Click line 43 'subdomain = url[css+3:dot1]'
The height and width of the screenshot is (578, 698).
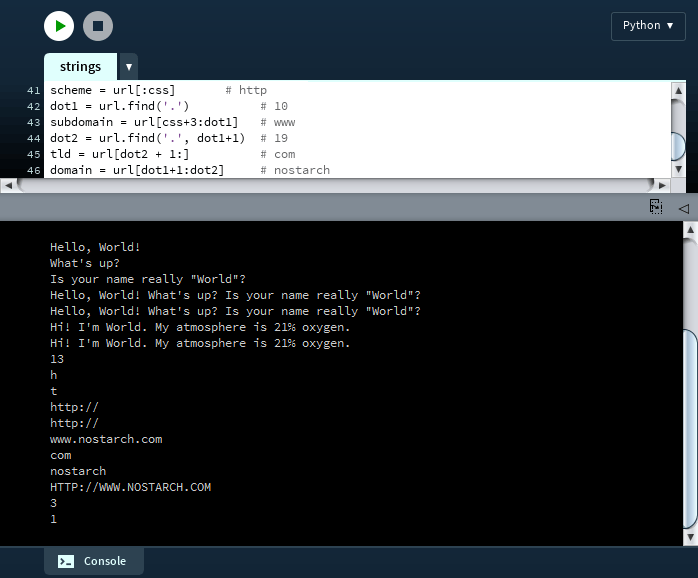coord(144,122)
